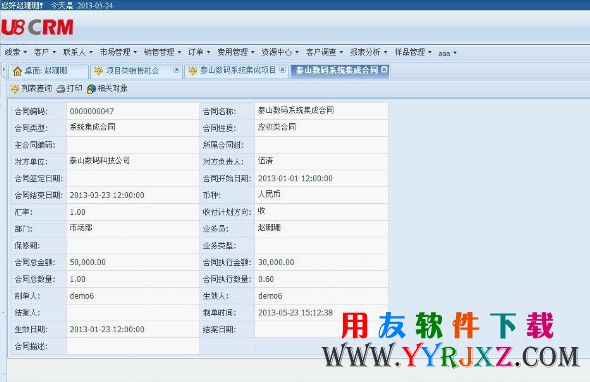Click end date 2013-03-23 12:00:00
The image size is (590, 382).
(107, 195)
